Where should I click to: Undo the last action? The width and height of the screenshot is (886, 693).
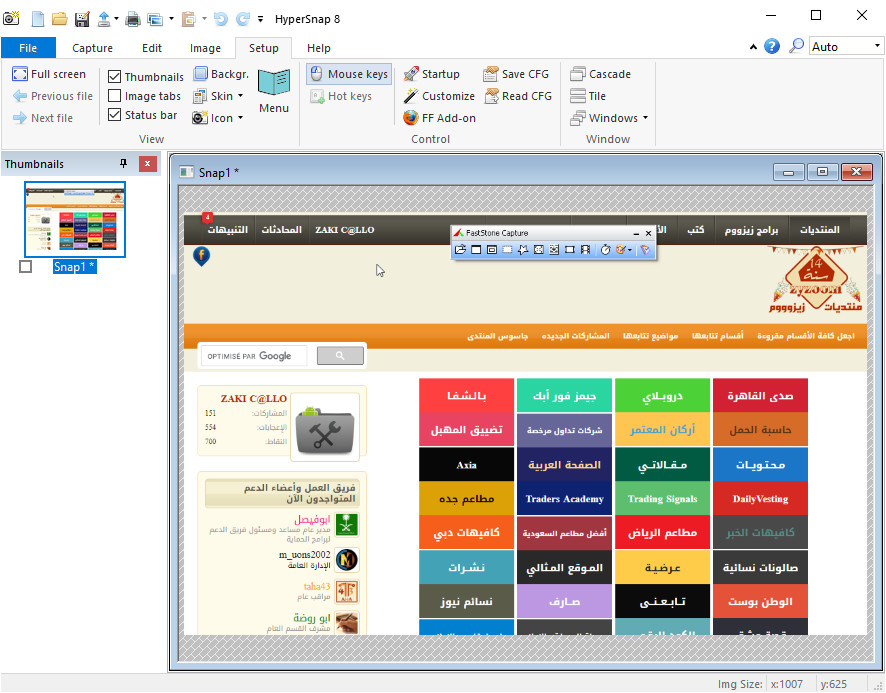click(x=220, y=19)
